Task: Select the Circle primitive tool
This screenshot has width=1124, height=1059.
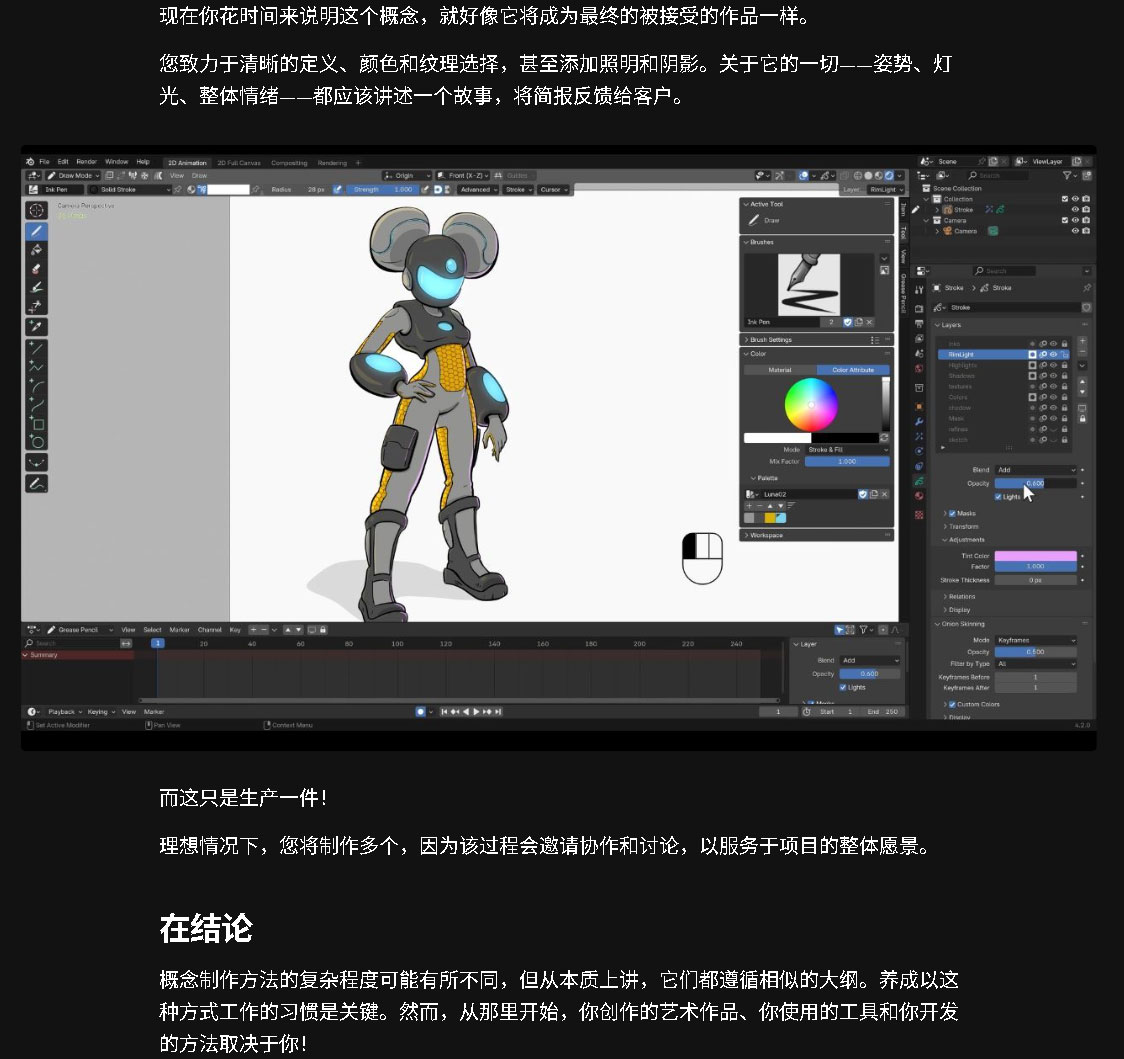Action: (37, 442)
